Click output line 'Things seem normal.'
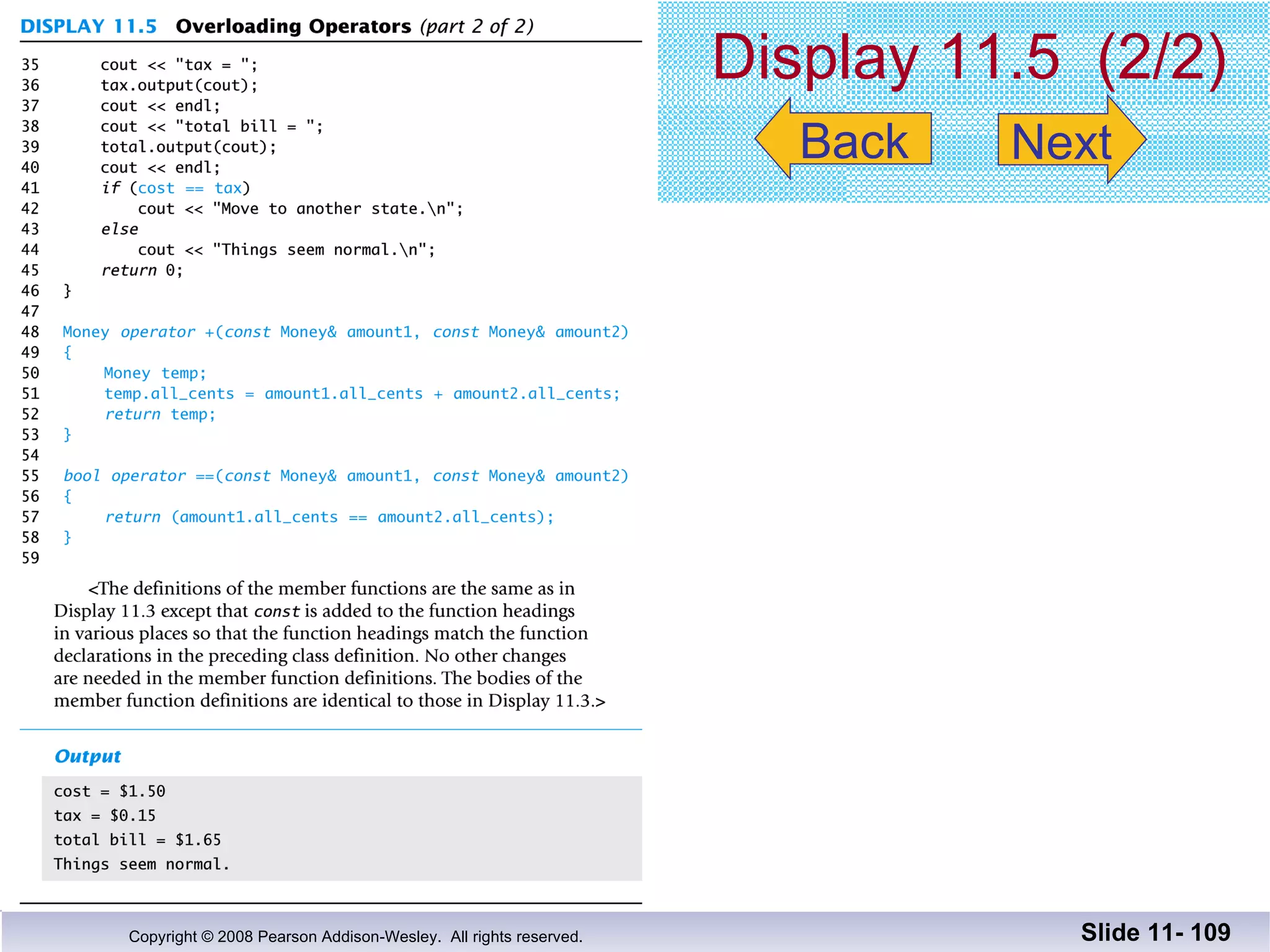1270x952 pixels. tap(141, 864)
